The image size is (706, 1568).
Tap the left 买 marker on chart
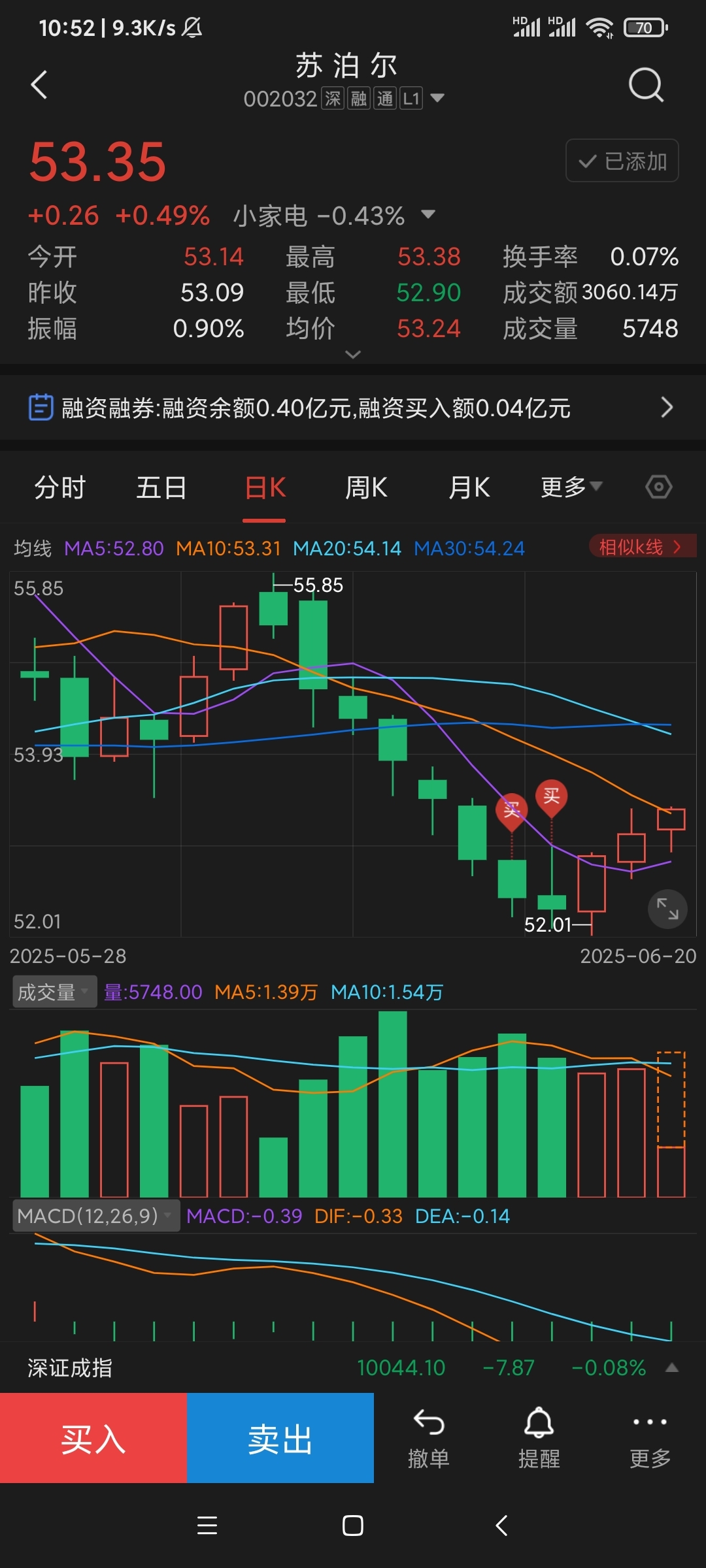pos(512,811)
